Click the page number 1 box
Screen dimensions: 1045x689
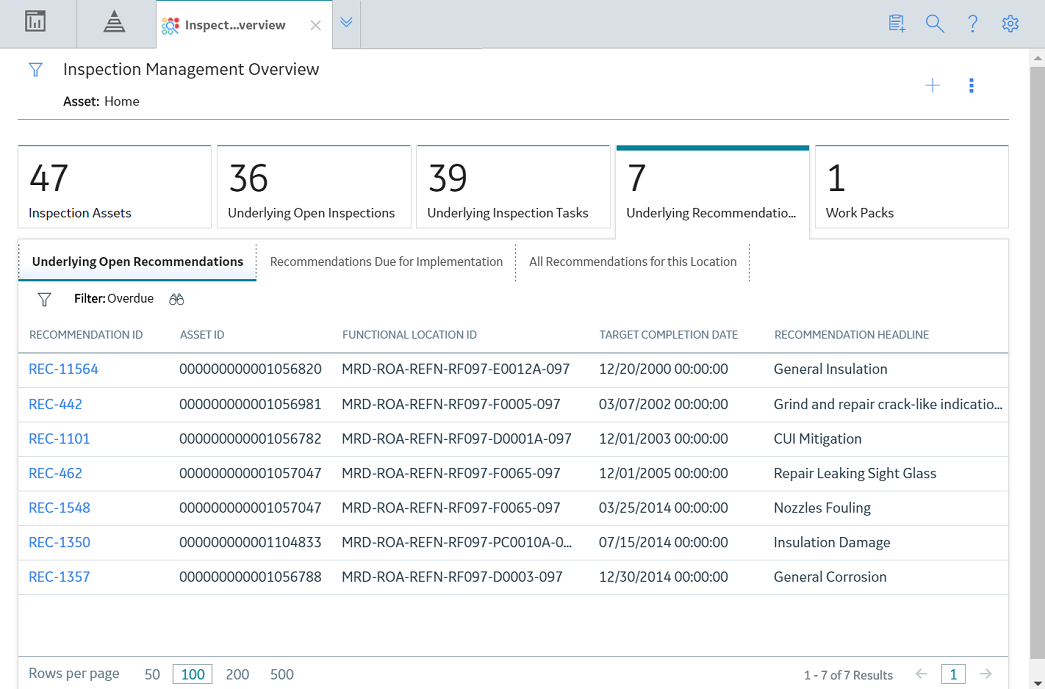pyautogui.click(x=953, y=674)
